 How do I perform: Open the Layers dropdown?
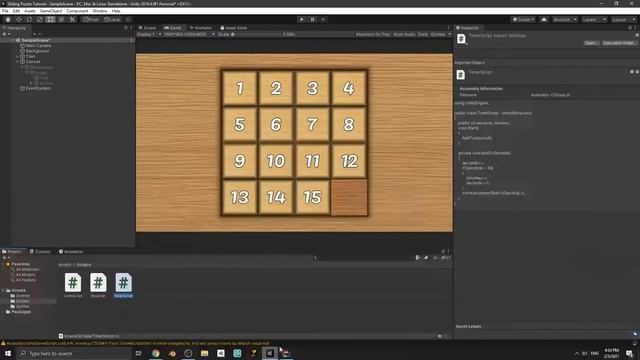[594, 19]
